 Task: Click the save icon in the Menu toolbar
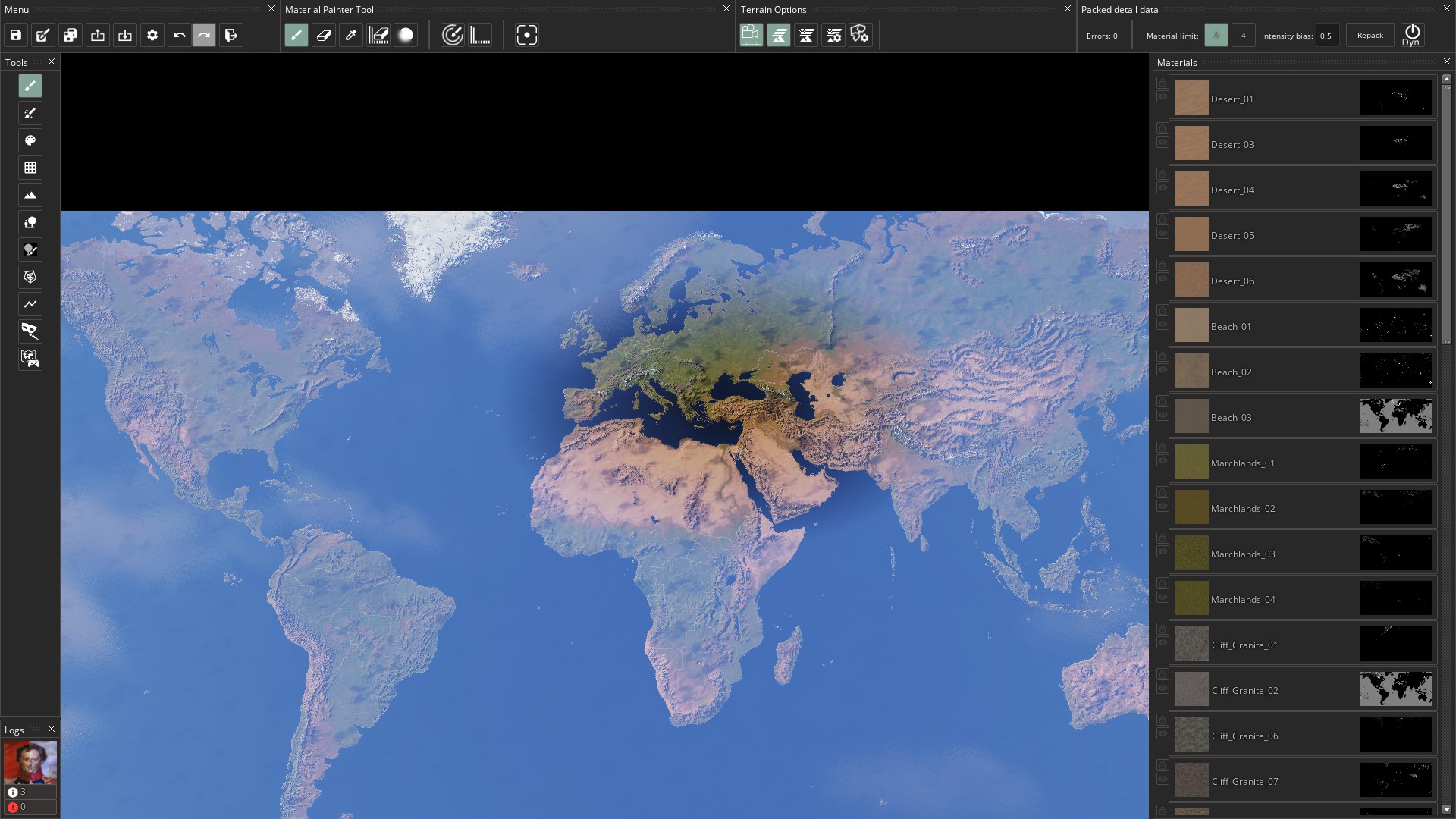[14, 35]
